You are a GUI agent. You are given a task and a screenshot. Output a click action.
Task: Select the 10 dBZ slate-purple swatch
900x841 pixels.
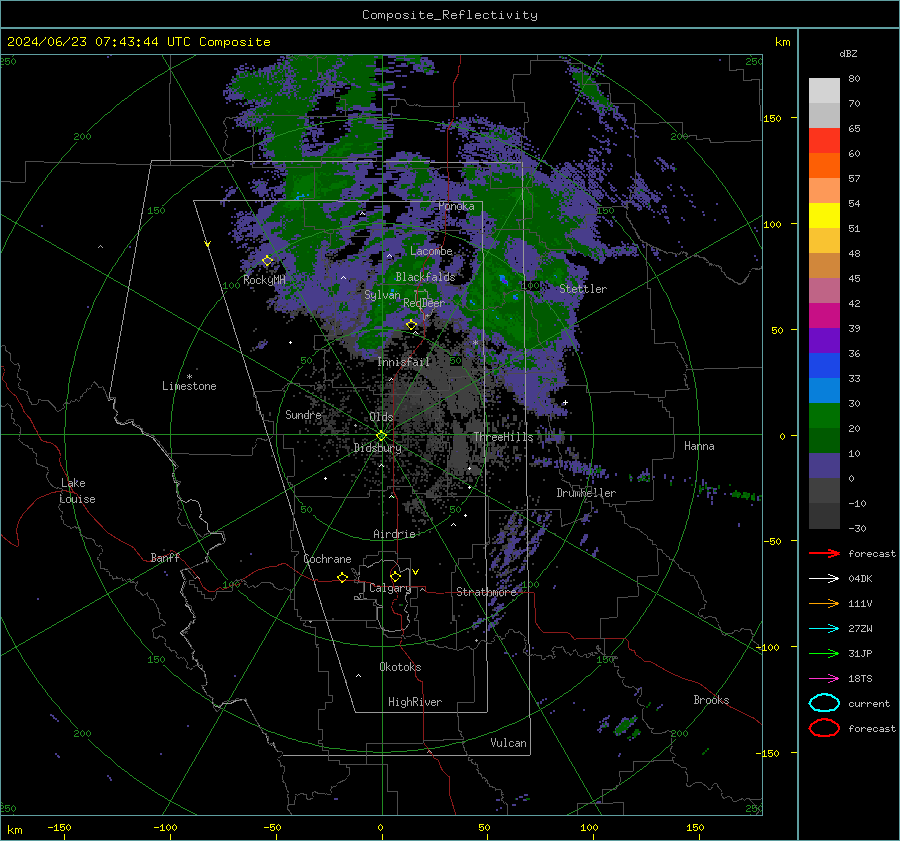[x=824, y=466]
